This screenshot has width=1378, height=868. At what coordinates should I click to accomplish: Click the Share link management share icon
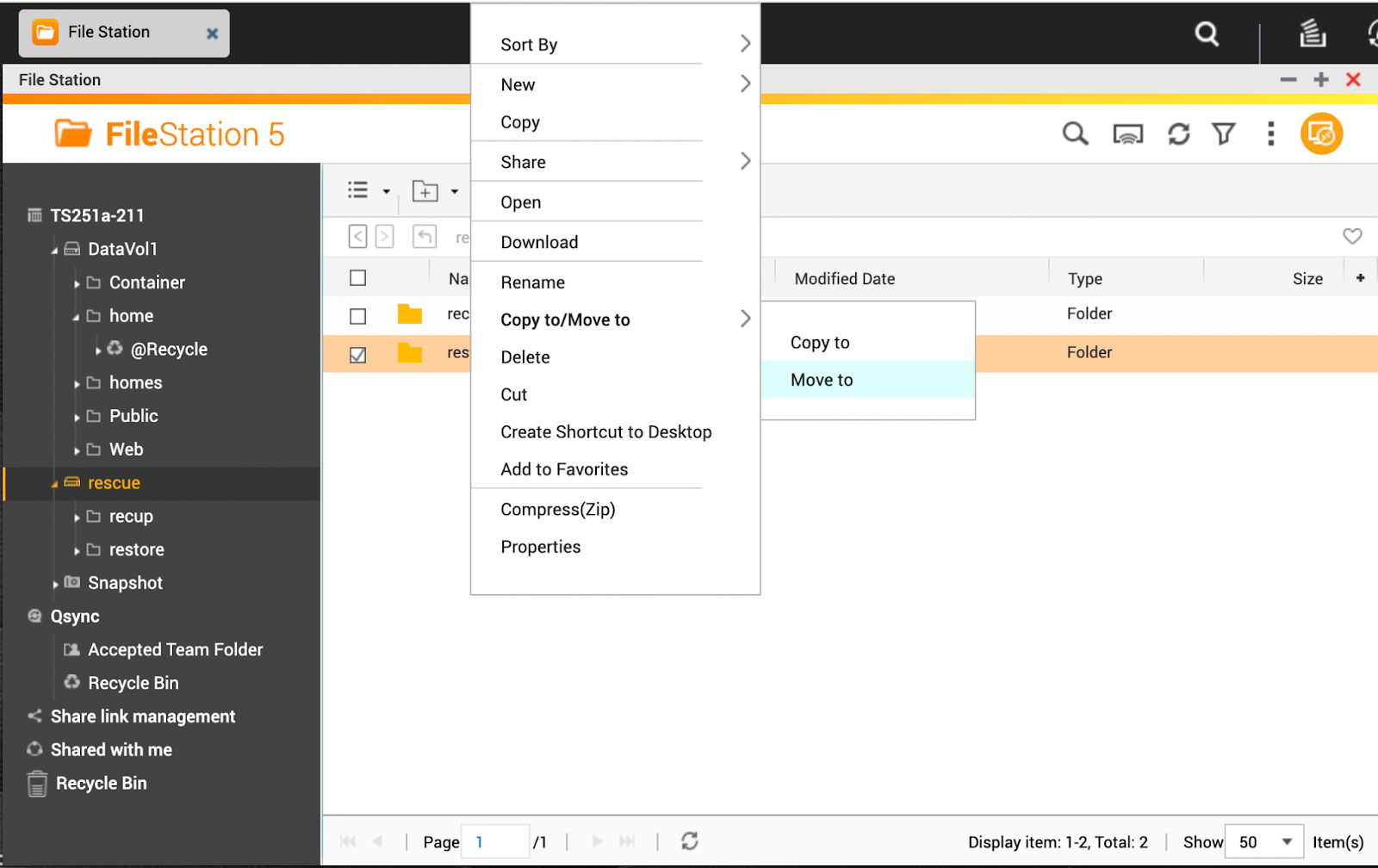click(34, 716)
